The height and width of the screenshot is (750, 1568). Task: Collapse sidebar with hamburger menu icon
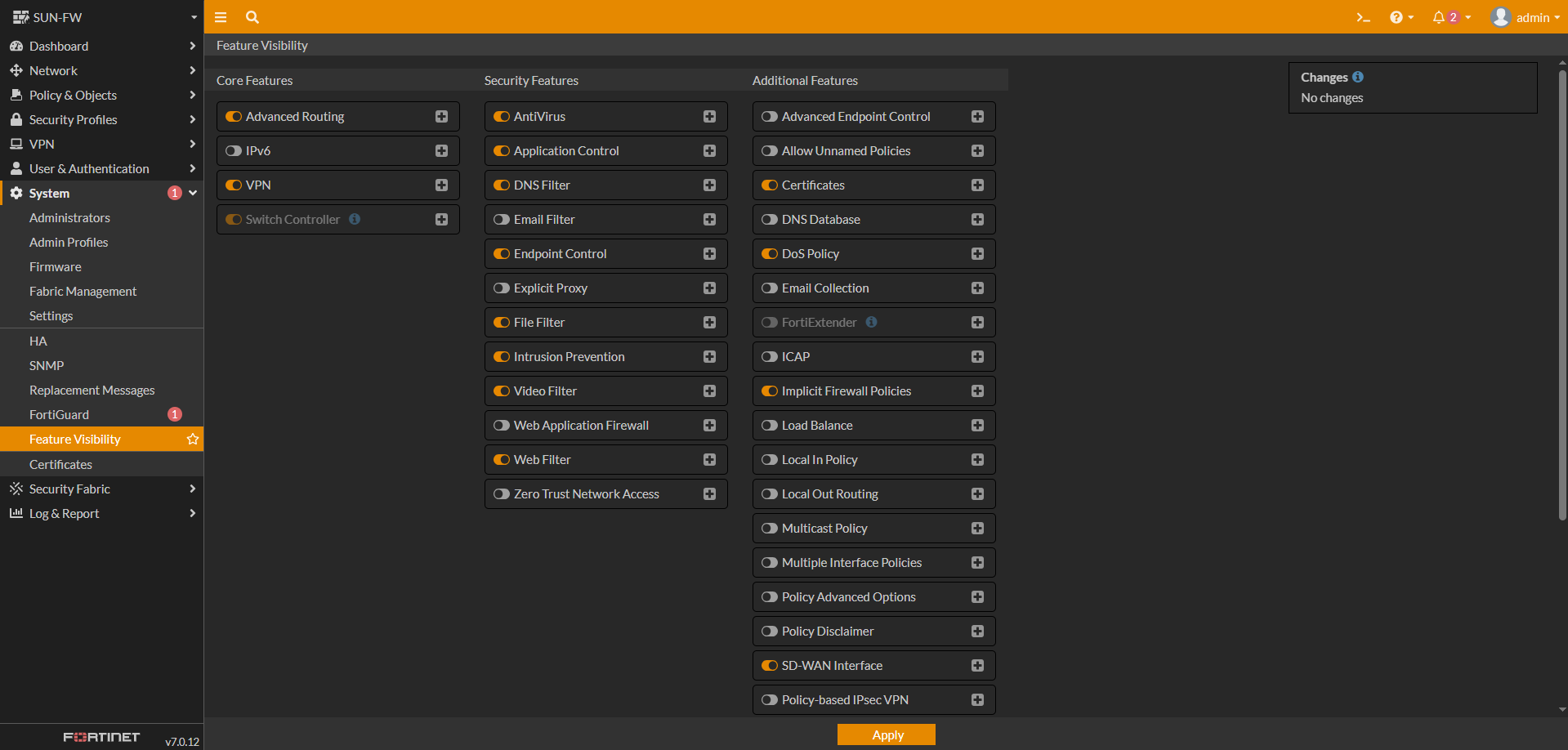click(x=221, y=17)
